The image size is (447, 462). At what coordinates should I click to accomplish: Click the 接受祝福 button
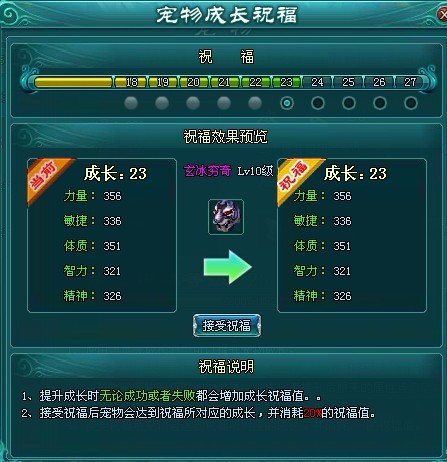[x=227, y=325]
